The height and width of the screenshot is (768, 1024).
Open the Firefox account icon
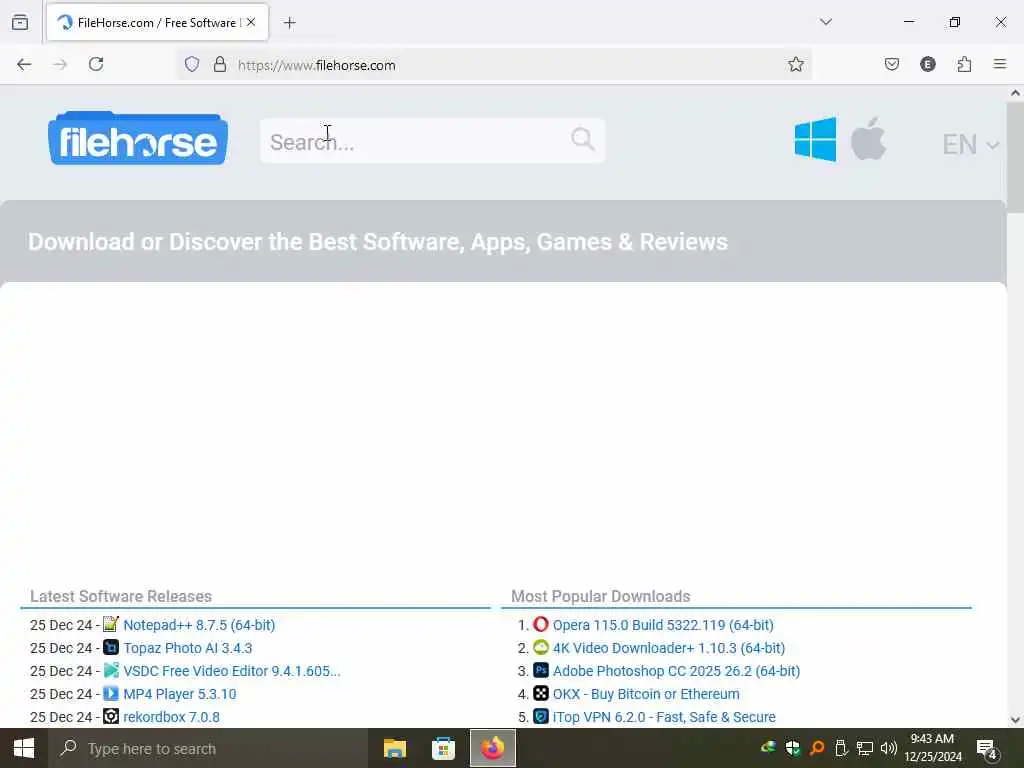(927, 64)
